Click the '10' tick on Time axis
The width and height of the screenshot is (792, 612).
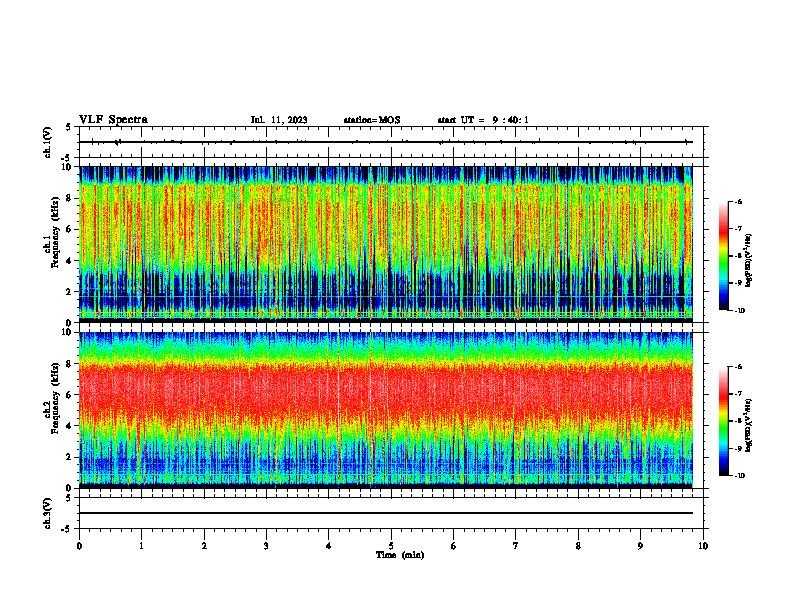click(703, 546)
